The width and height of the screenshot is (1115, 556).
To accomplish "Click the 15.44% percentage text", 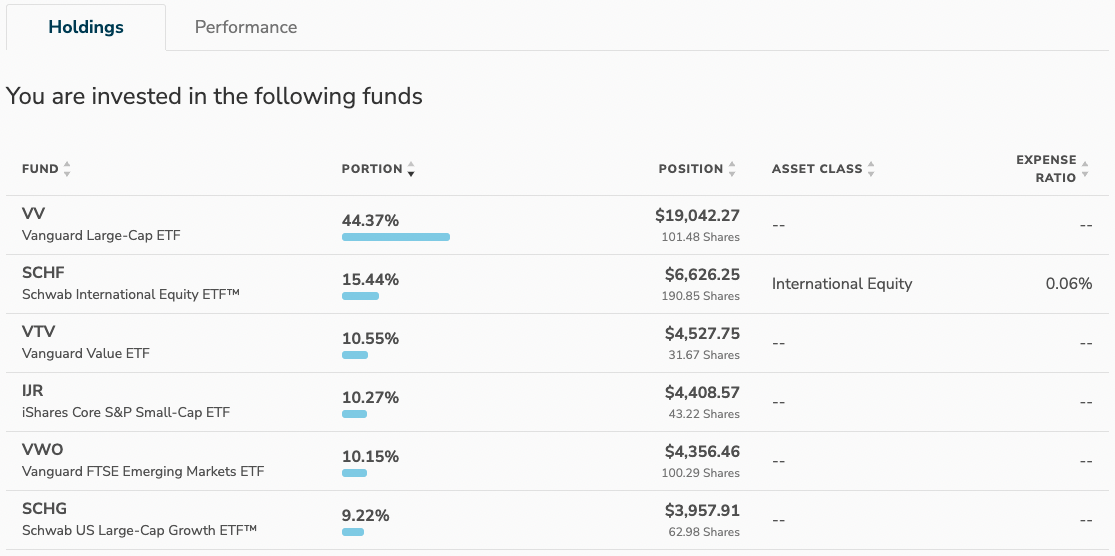I will coord(370,280).
